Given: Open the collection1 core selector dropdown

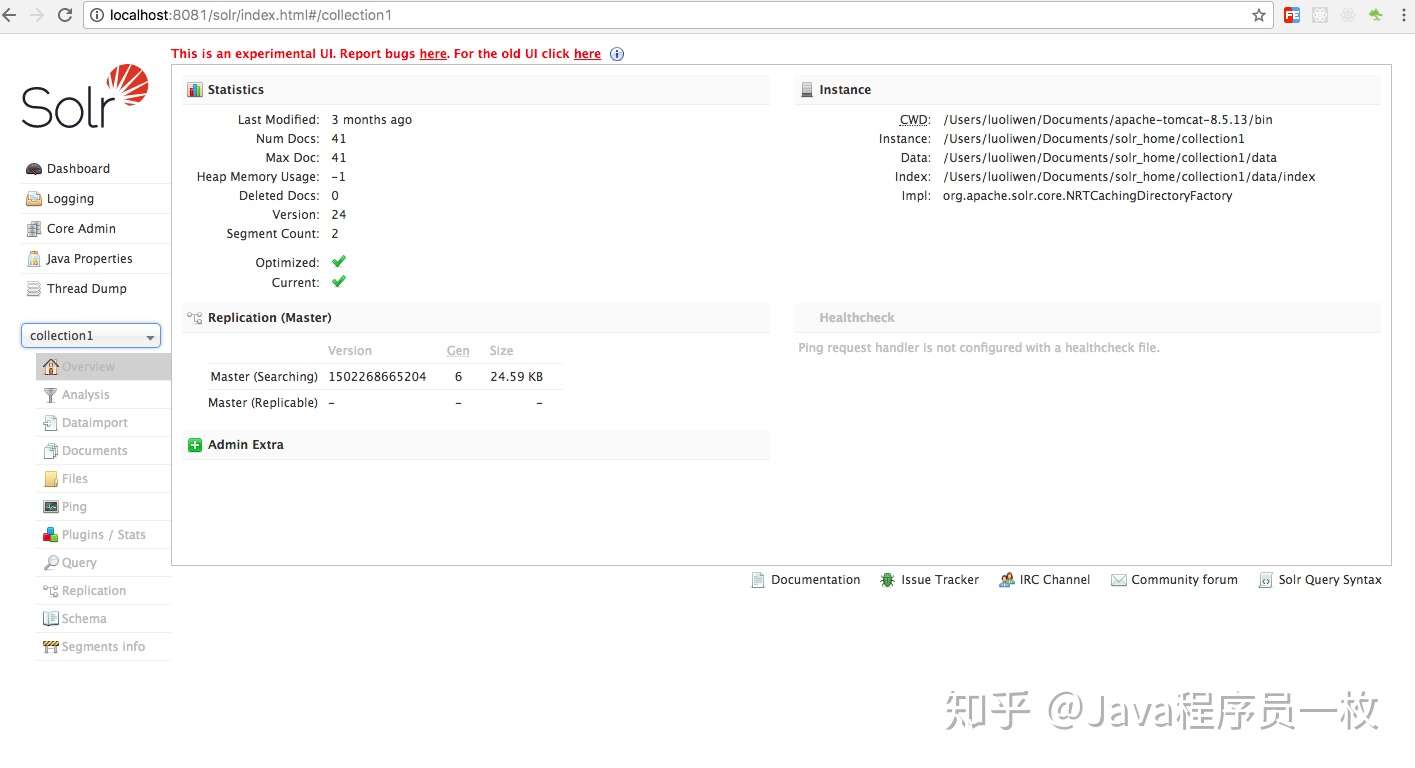Looking at the screenshot, I should coord(91,336).
